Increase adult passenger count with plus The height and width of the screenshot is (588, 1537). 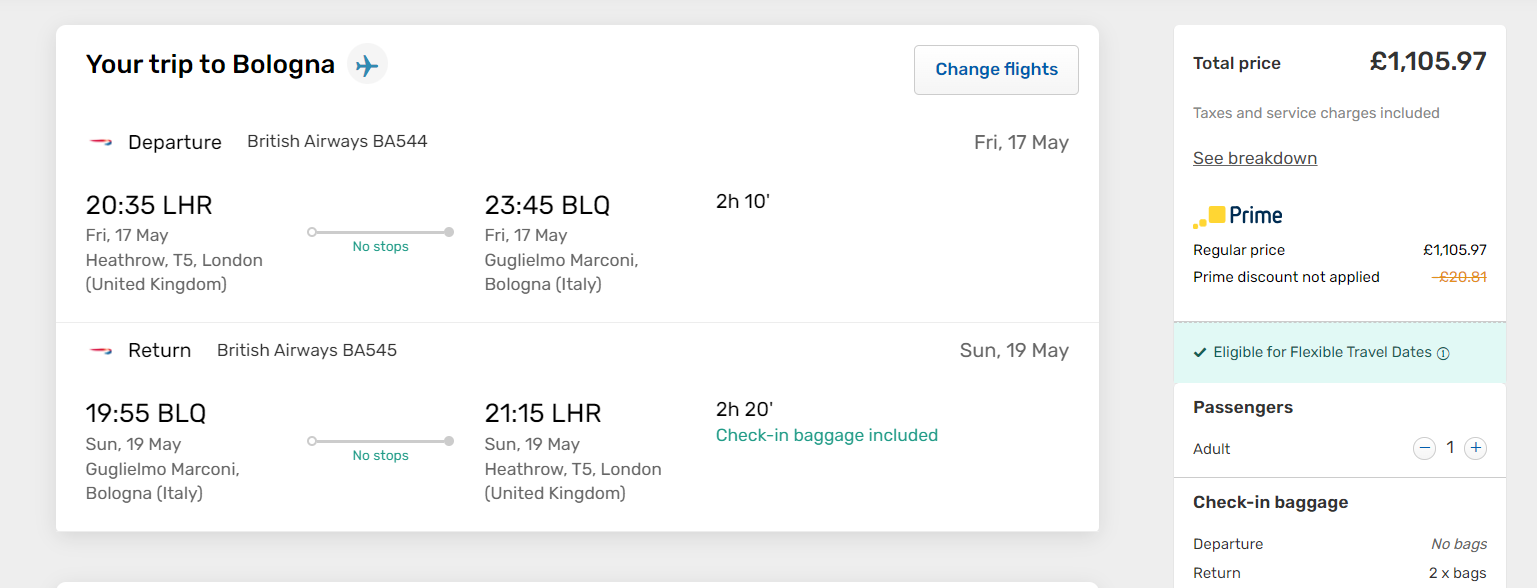[x=1475, y=448]
